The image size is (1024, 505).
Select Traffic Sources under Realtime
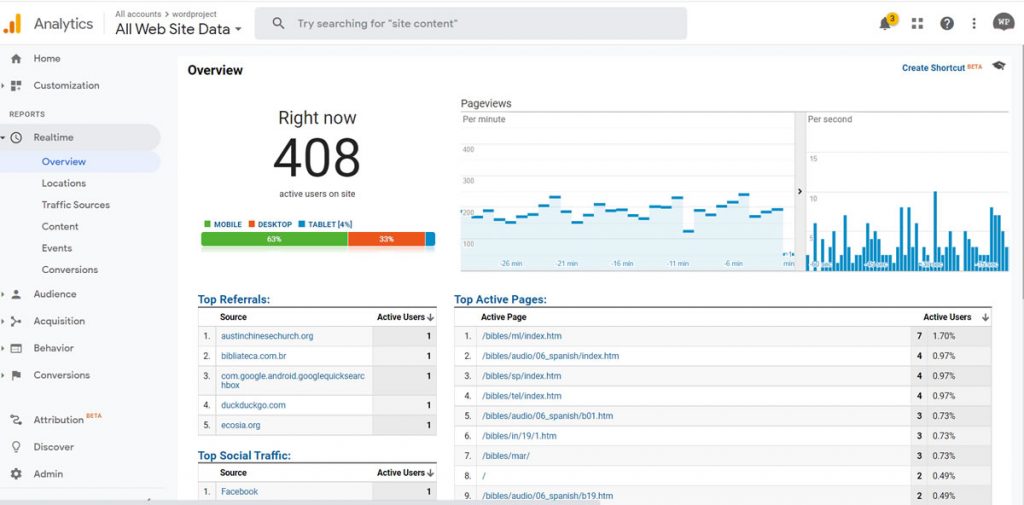click(75, 205)
